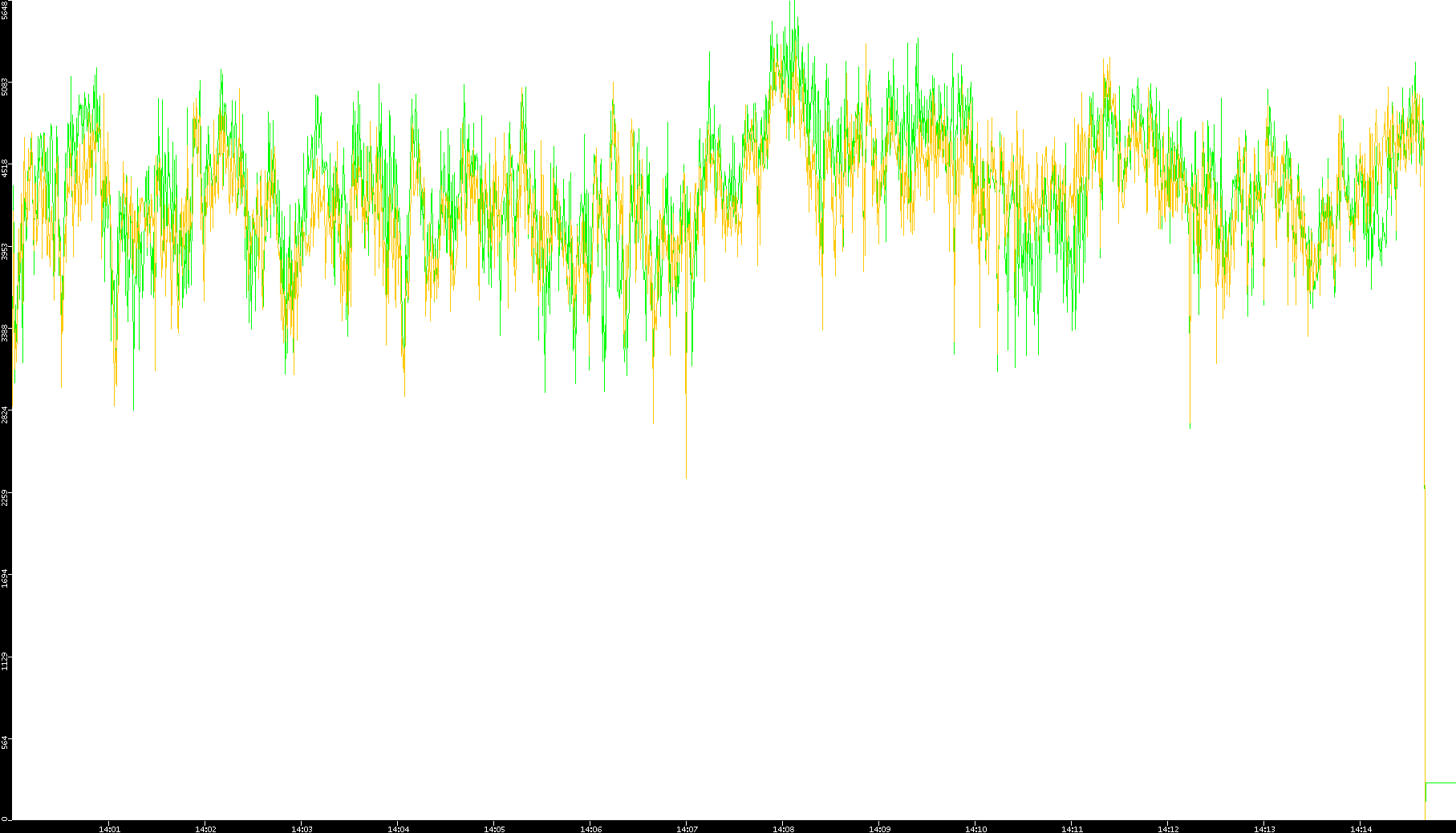Click the 14:01 time axis label

(x=109, y=828)
